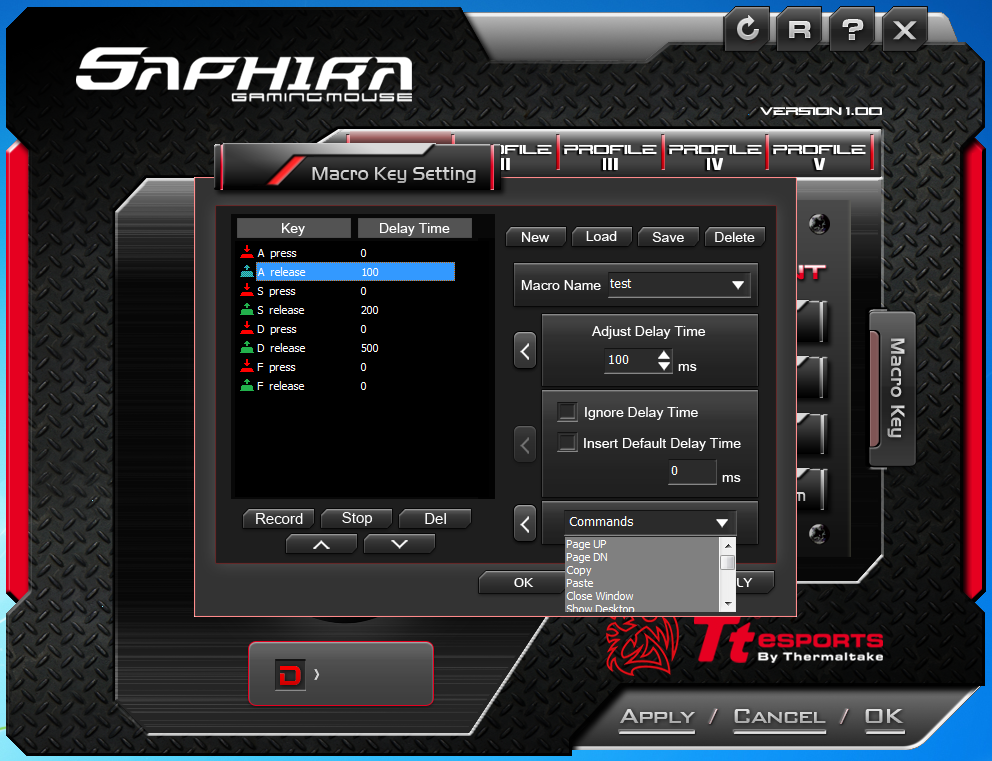Close the Saphira window with X
The height and width of the screenshot is (761, 992).
pyautogui.click(x=905, y=29)
